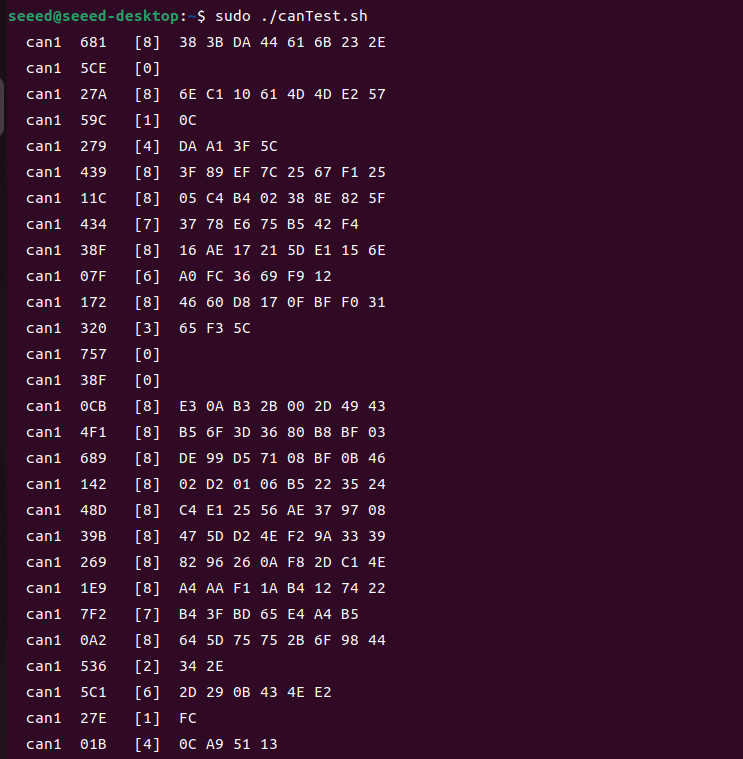The image size is (743, 759).
Task: Click the 11C frame identifier
Action: 93,198
